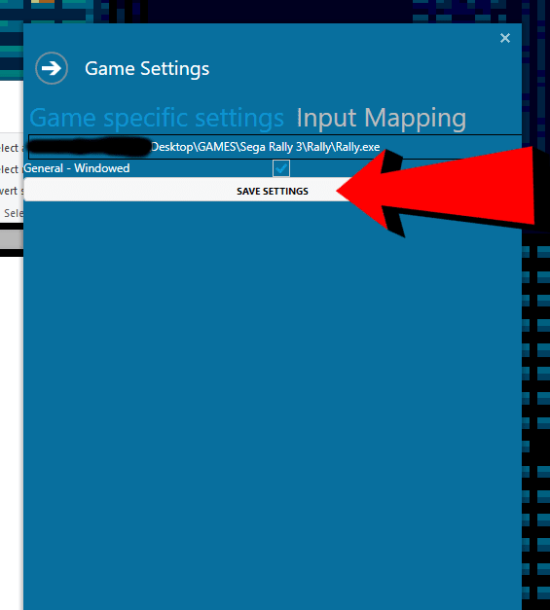Click the blacked-out portion of the path
This screenshot has height=610, width=550.
point(89,147)
